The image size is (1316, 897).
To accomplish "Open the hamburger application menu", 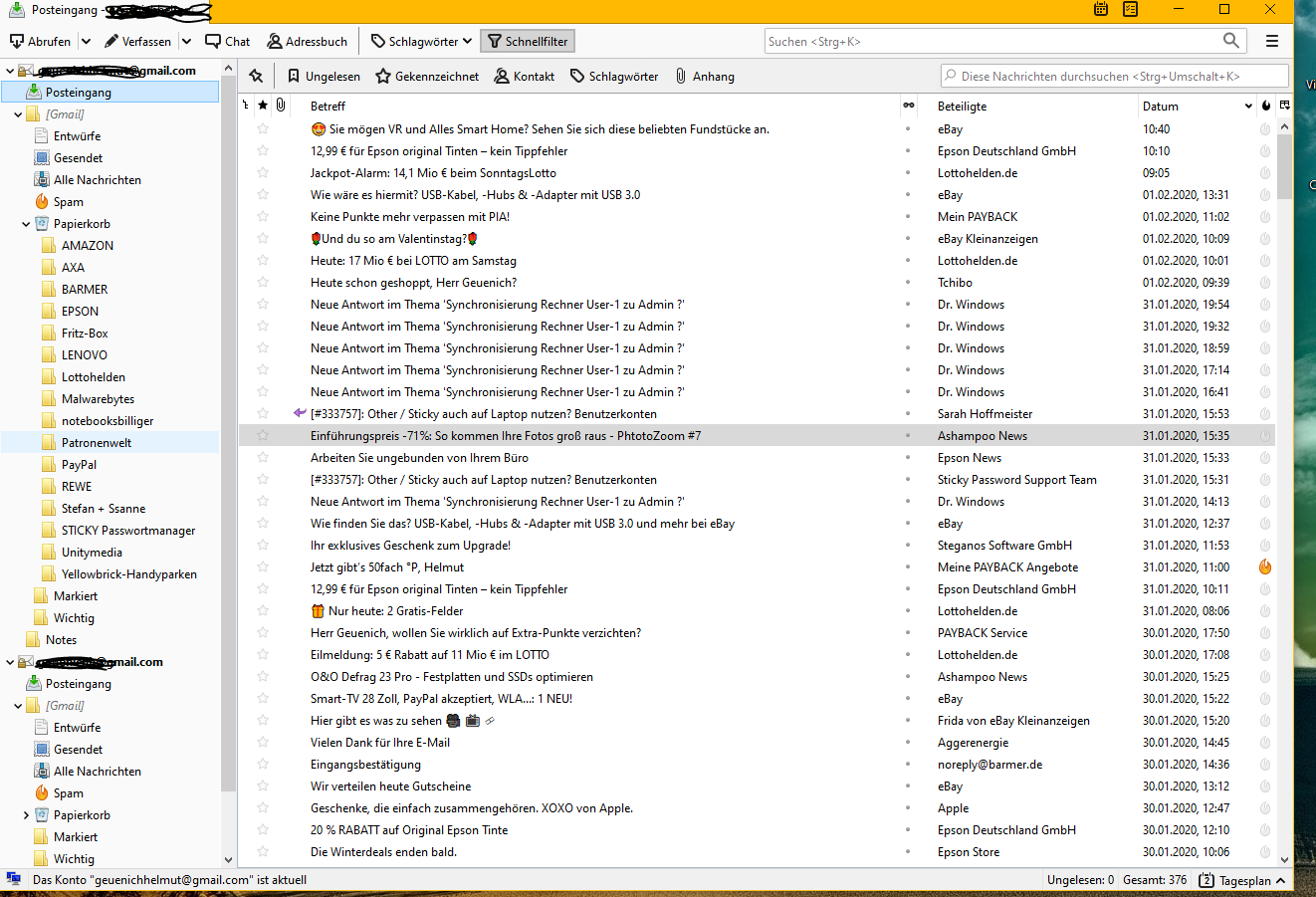I will click(x=1272, y=41).
